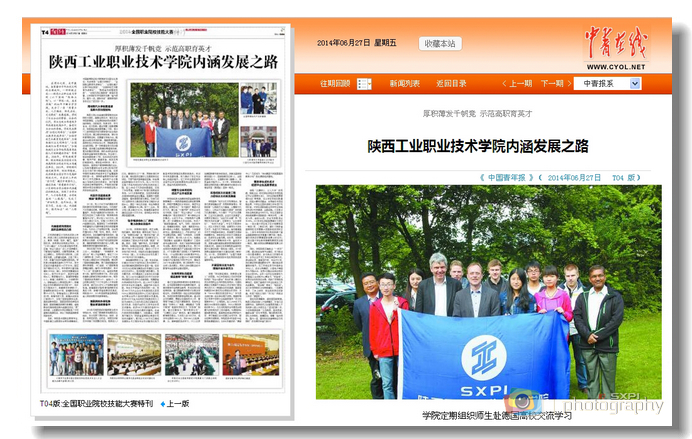The width and height of the screenshot is (692, 439).
Task: Click the left arrow before 上一期
Action: coord(503,84)
